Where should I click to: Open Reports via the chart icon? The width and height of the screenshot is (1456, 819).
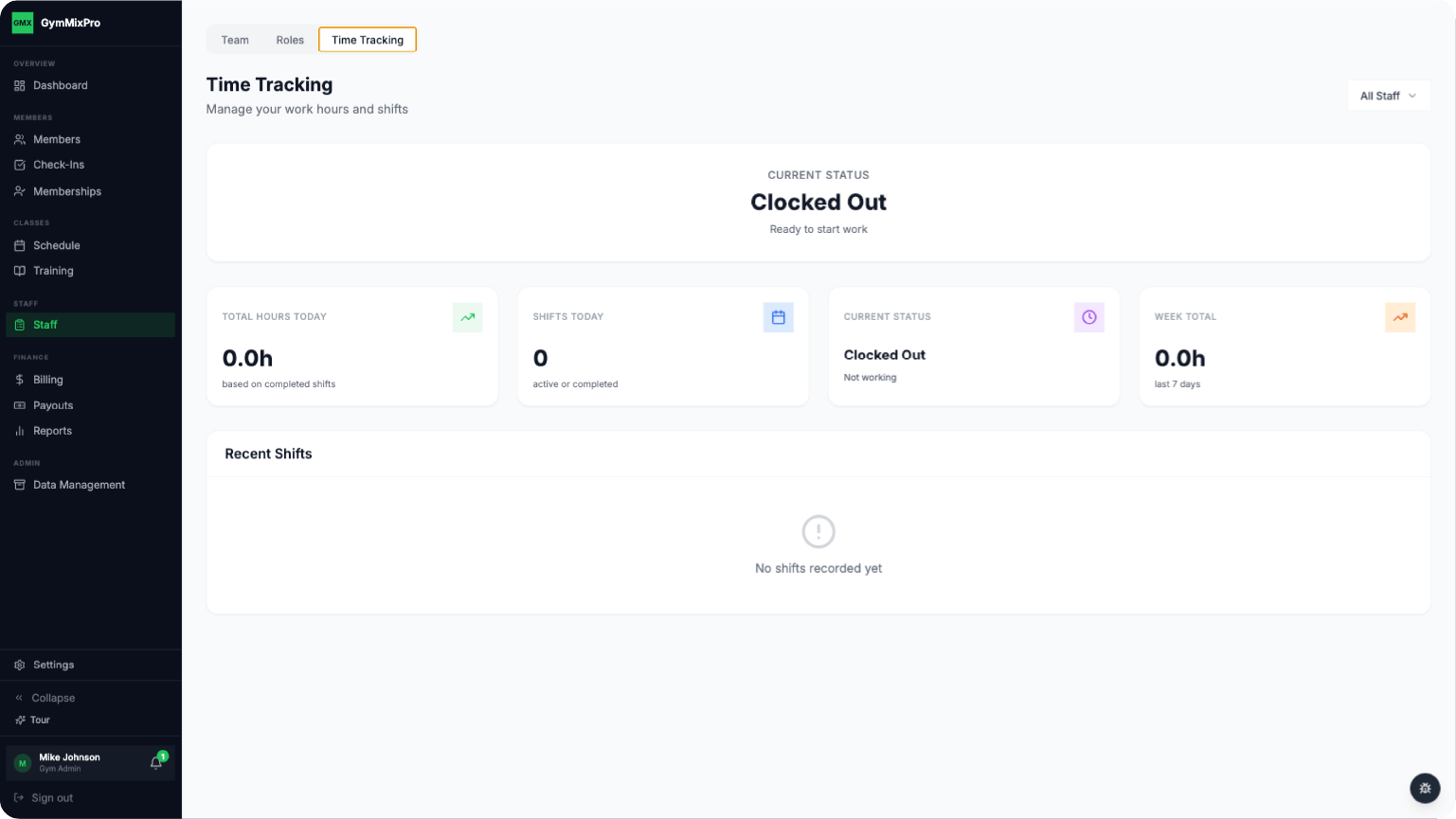point(20,431)
